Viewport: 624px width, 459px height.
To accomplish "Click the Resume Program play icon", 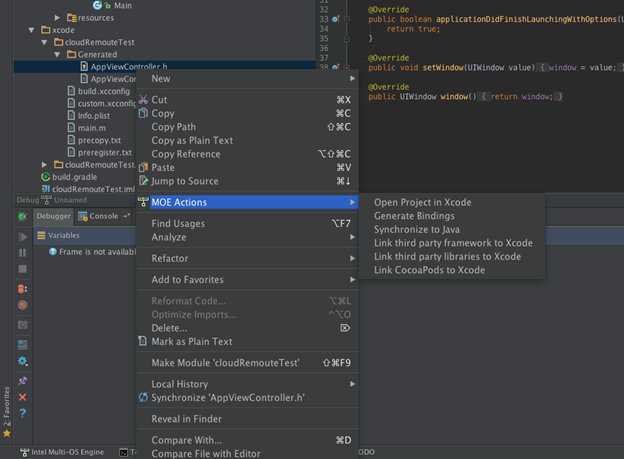I will click(23, 237).
